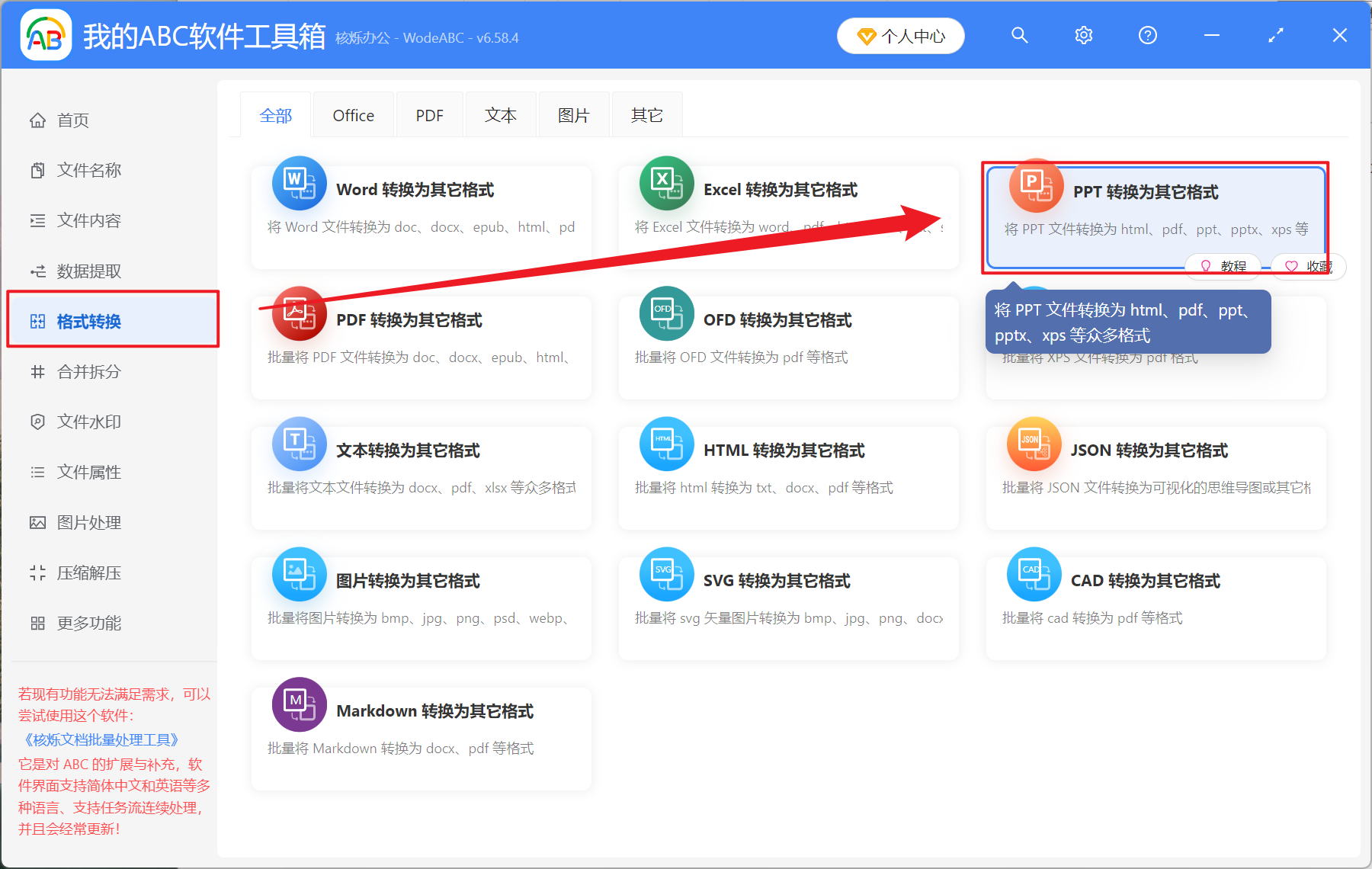The image size is (1372, 869).
Task: Switch to the 图片 tab
Action: coord(573,114)
